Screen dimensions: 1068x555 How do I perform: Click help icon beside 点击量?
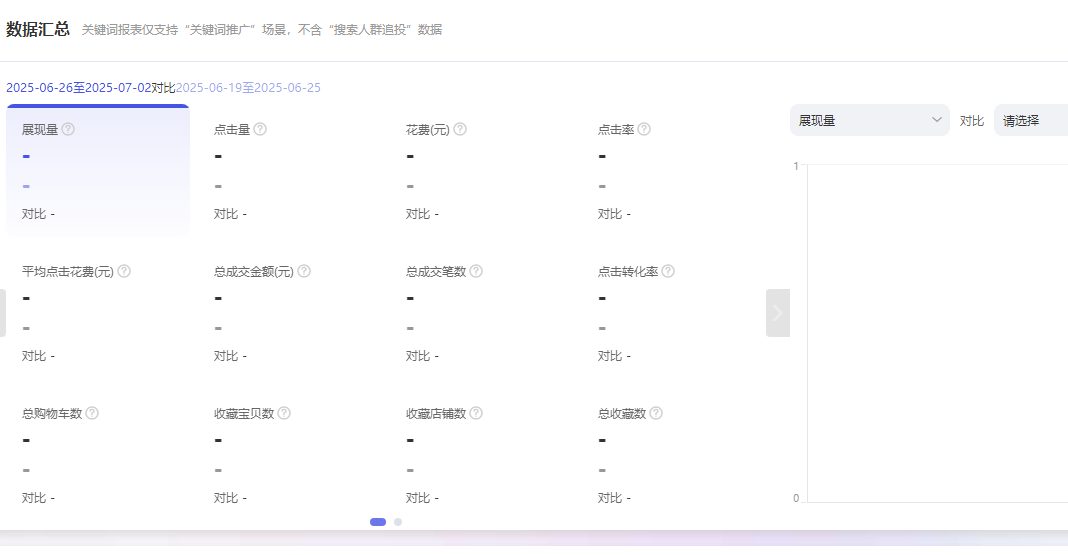(x=260, y=129)
